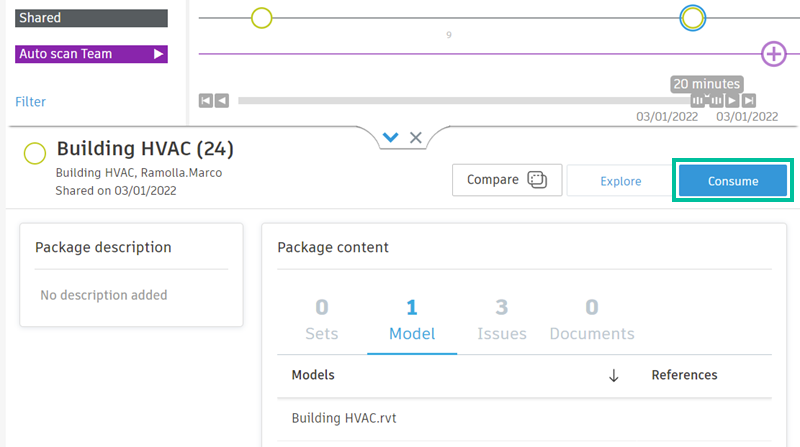Open the Issues tab

pos(502,320)
